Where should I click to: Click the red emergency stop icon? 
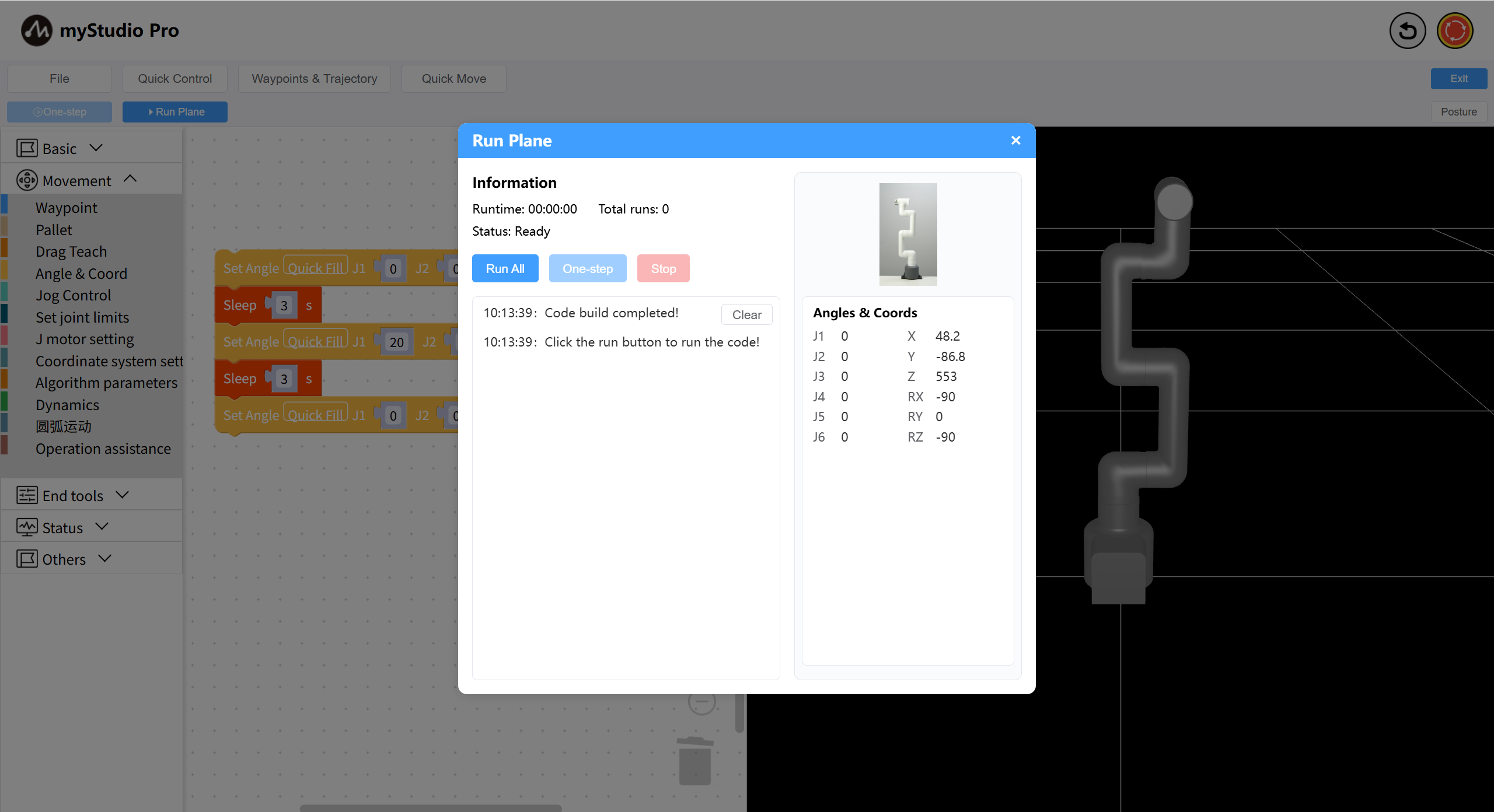point(1454,31)
